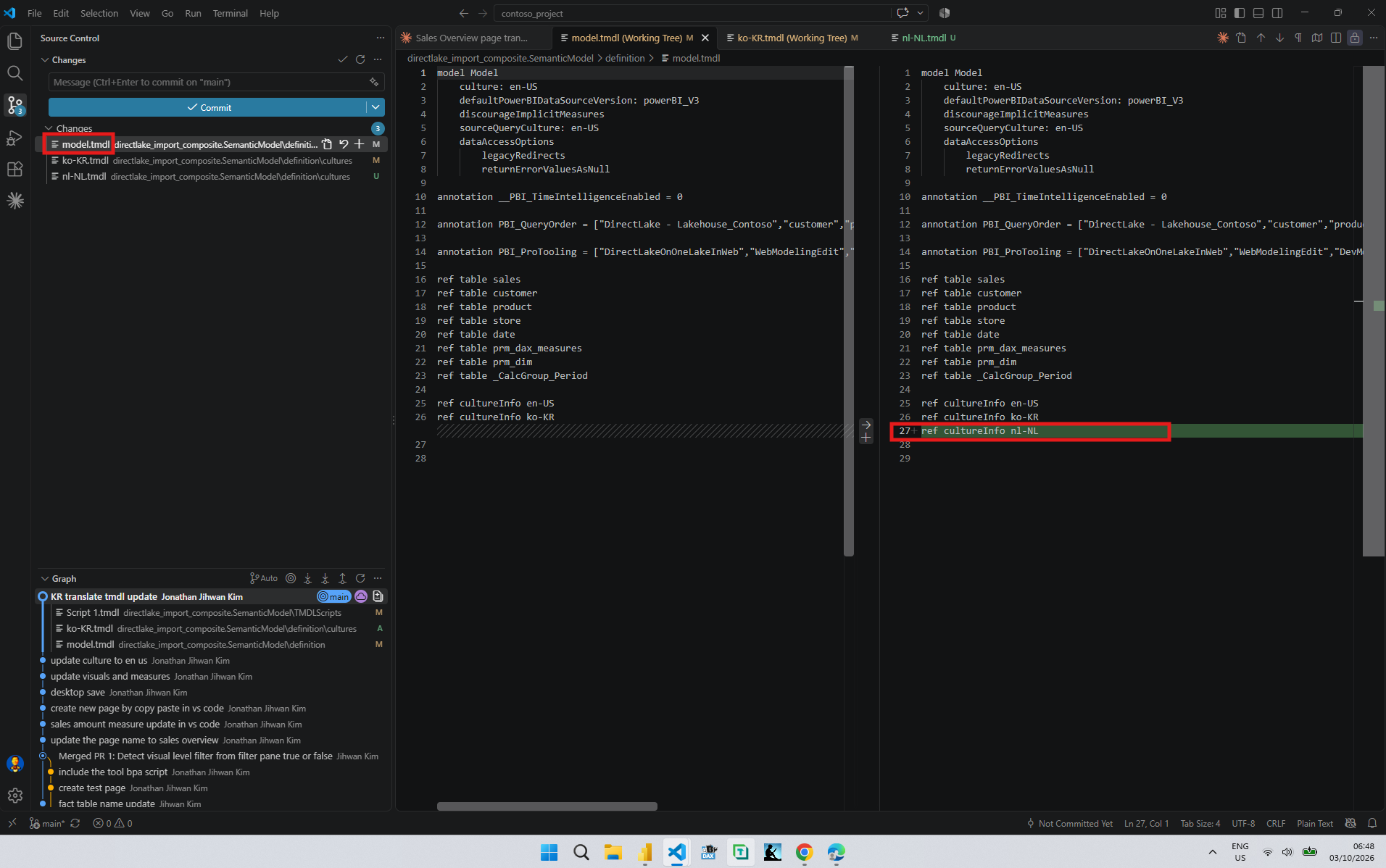Discard changes for model.tmdl

(x=344, y=144)
